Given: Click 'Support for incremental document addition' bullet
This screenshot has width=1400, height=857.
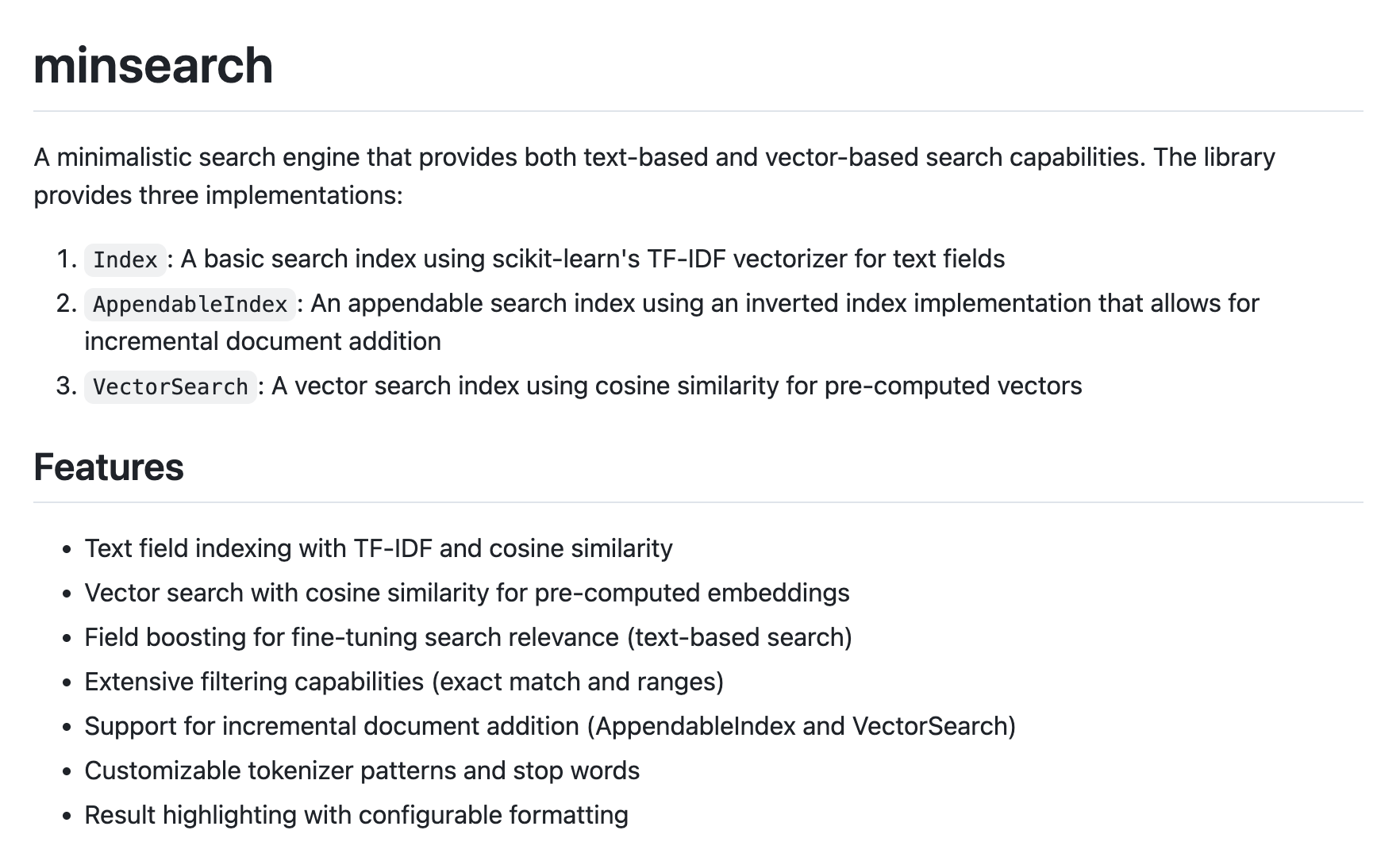Looking at the screenshot, I should coord(550,726).
